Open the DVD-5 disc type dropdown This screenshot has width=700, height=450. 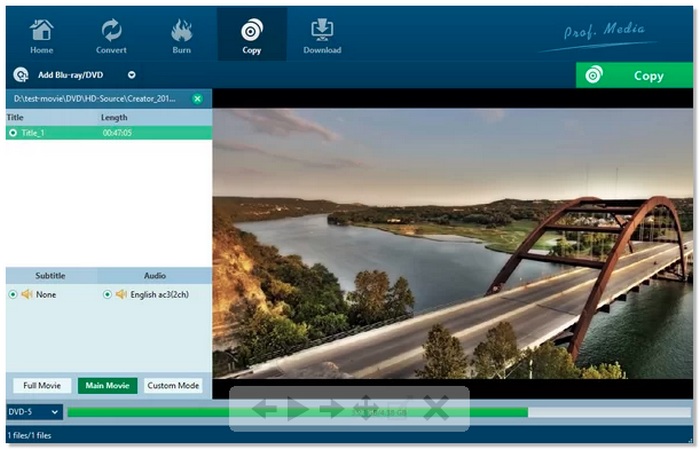[x=34, y=412]
